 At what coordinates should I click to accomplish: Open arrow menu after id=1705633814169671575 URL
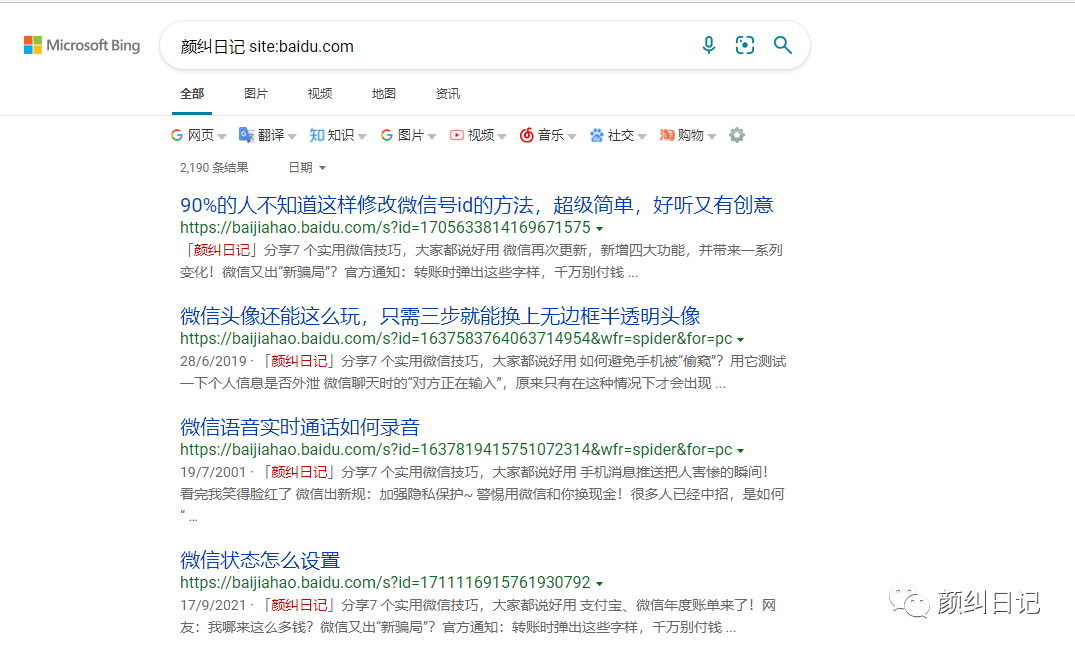pyautogui.click(x=600, y=229)
